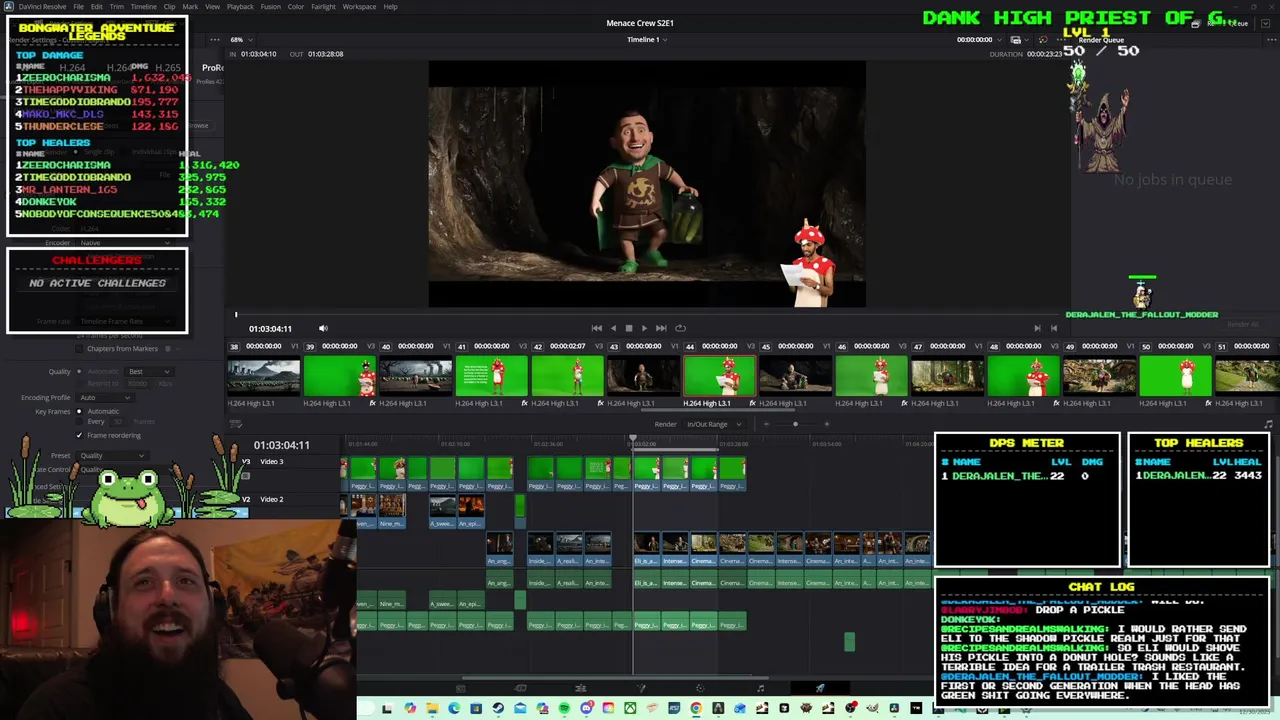Toggle loop playback icon
This screenshot has width=1280, height=720.
point(680,328)
